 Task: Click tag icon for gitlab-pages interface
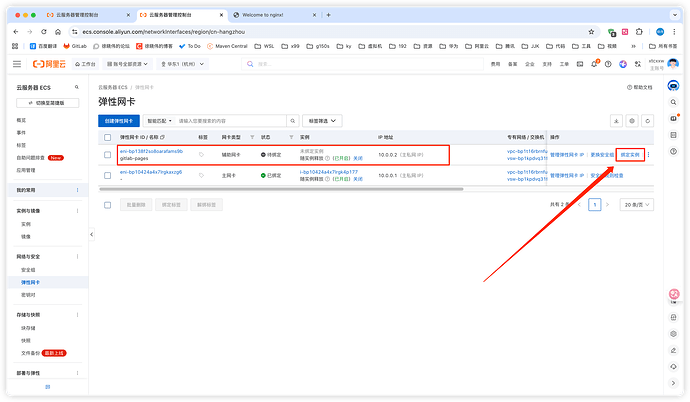[201, 154]
